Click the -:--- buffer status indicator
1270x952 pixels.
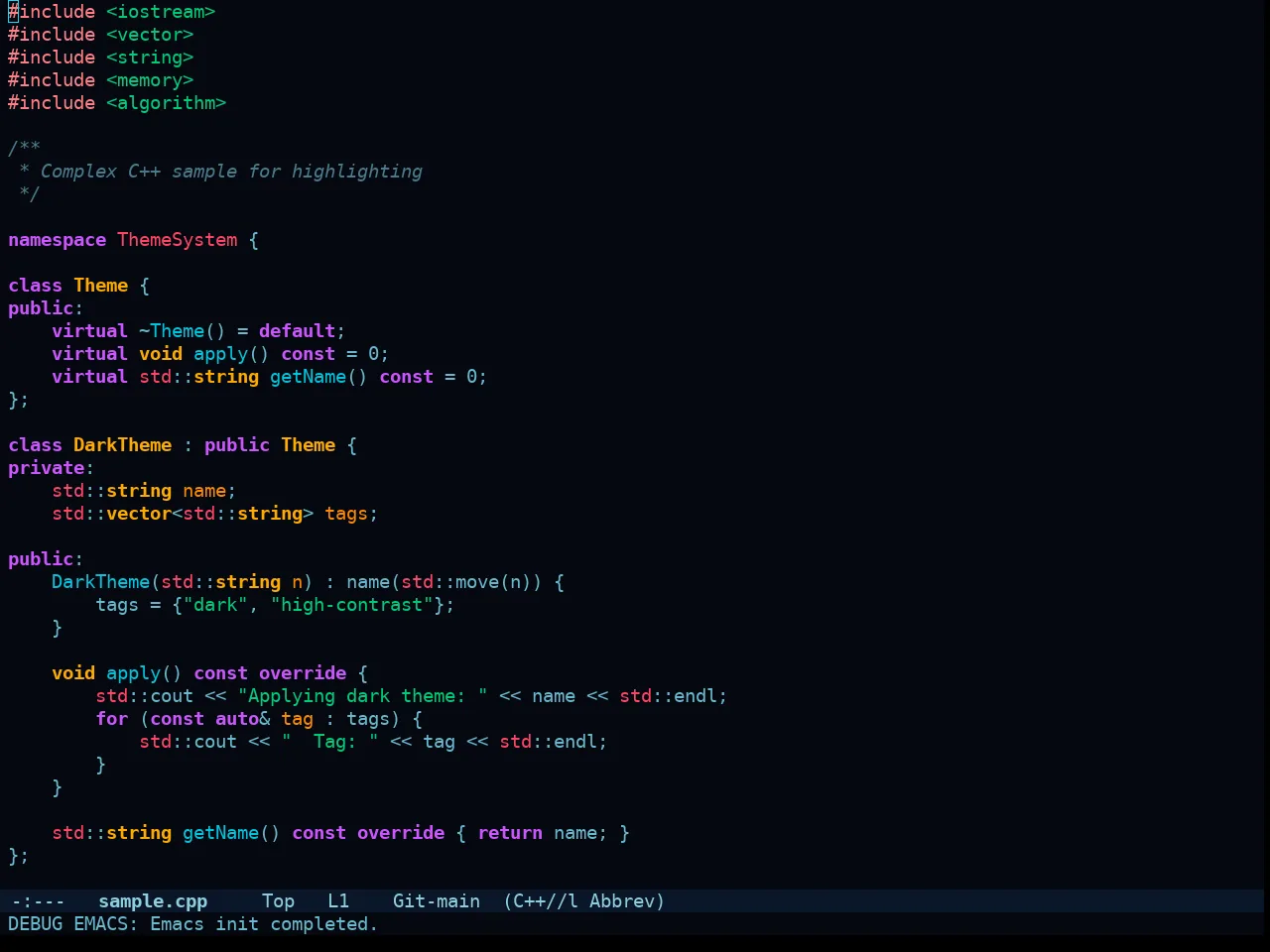38,901
